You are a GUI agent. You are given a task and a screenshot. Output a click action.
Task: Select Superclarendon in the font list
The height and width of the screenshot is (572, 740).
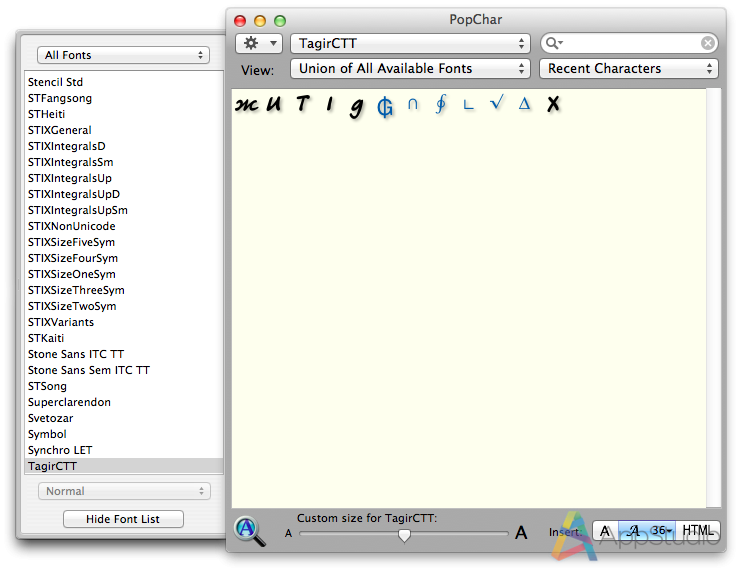(x=70, y=402)
